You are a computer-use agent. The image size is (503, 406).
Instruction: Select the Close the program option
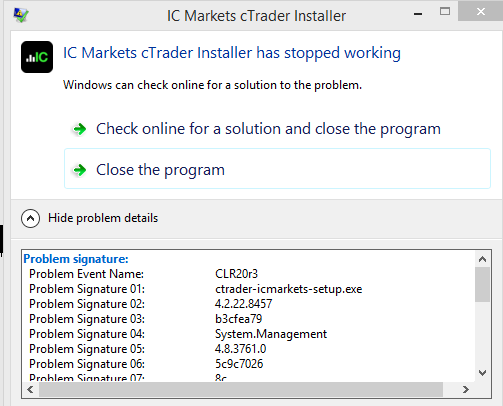[x=277, y=169]
